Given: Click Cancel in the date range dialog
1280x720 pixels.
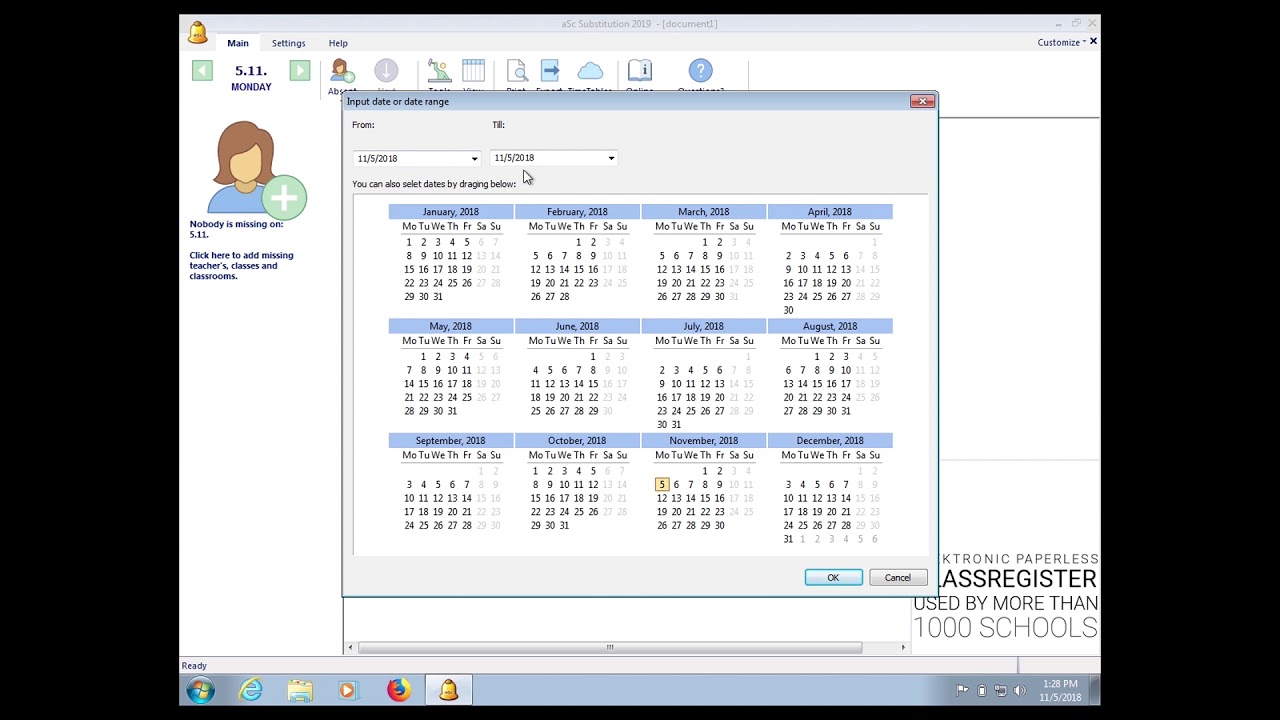Looking at the screenshot, I should pos(898,577).
